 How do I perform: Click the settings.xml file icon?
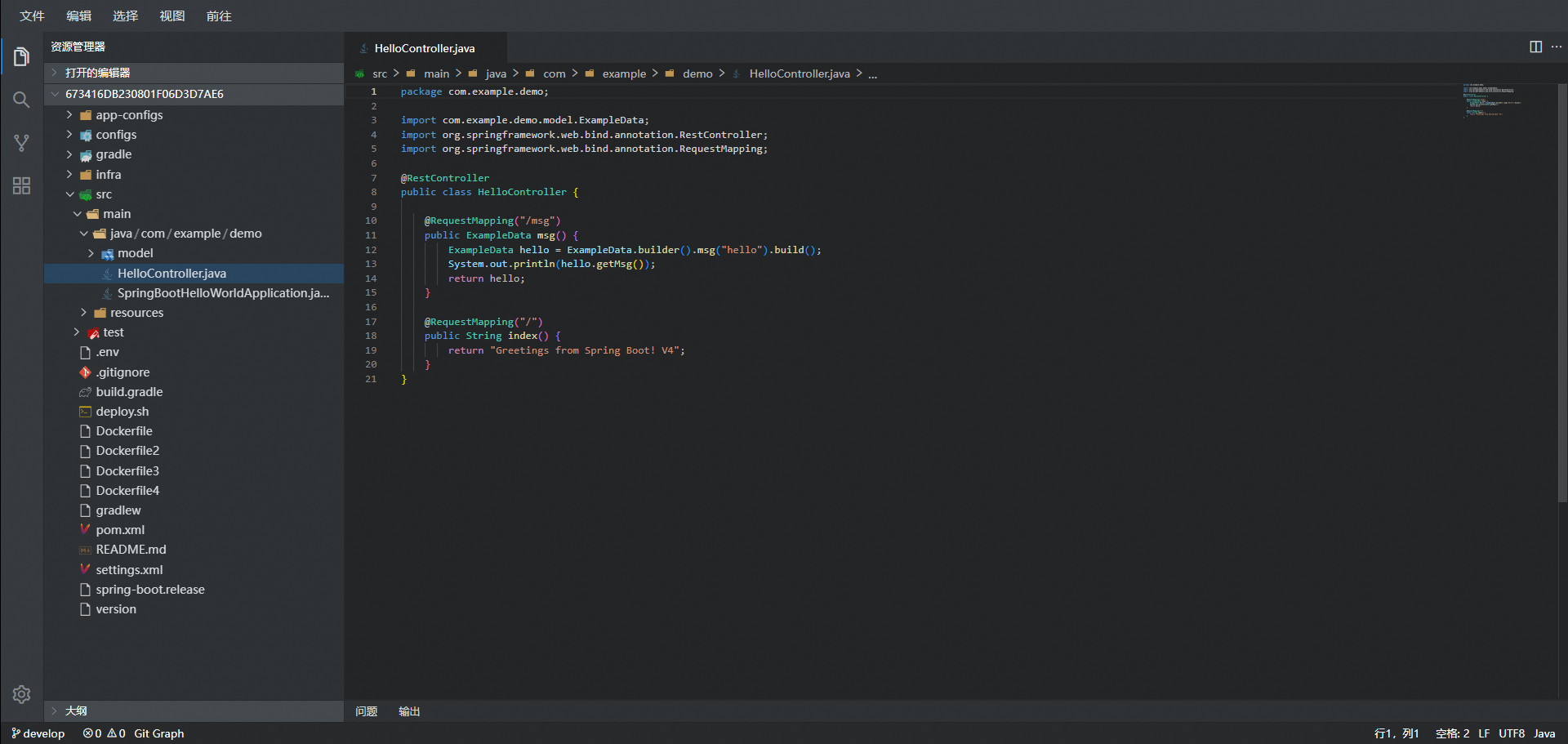[x=85, y=569]
